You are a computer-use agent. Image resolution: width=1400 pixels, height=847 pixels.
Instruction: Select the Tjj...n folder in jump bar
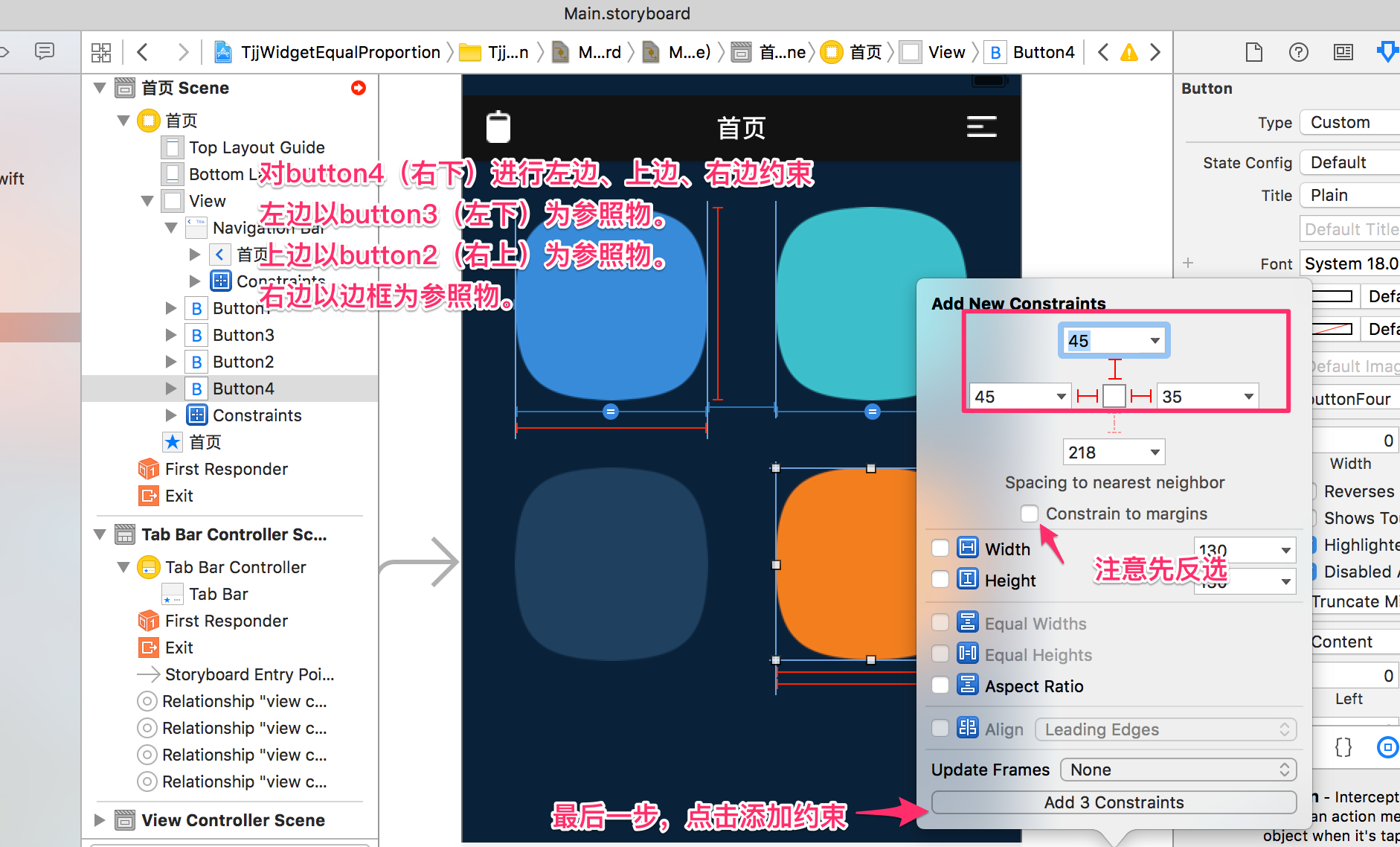coord(494,52)
